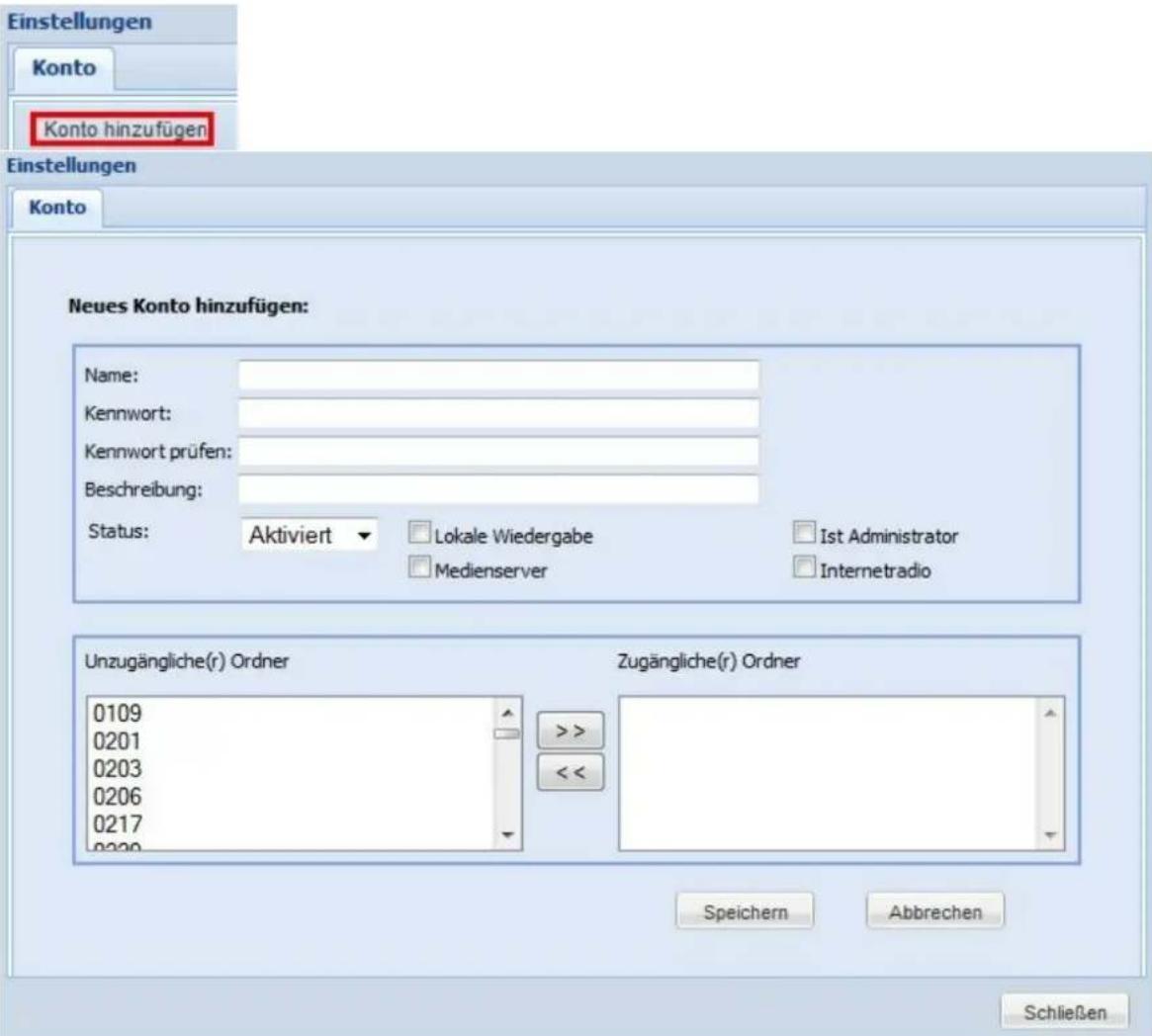Focus the Kennwort password field
The height and width of the screenshot is (1036, 1152).
coord(498,413)
